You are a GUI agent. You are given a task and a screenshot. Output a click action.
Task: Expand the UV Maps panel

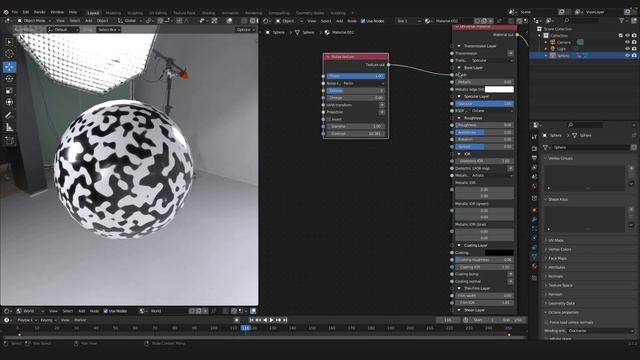pos(556,240)
